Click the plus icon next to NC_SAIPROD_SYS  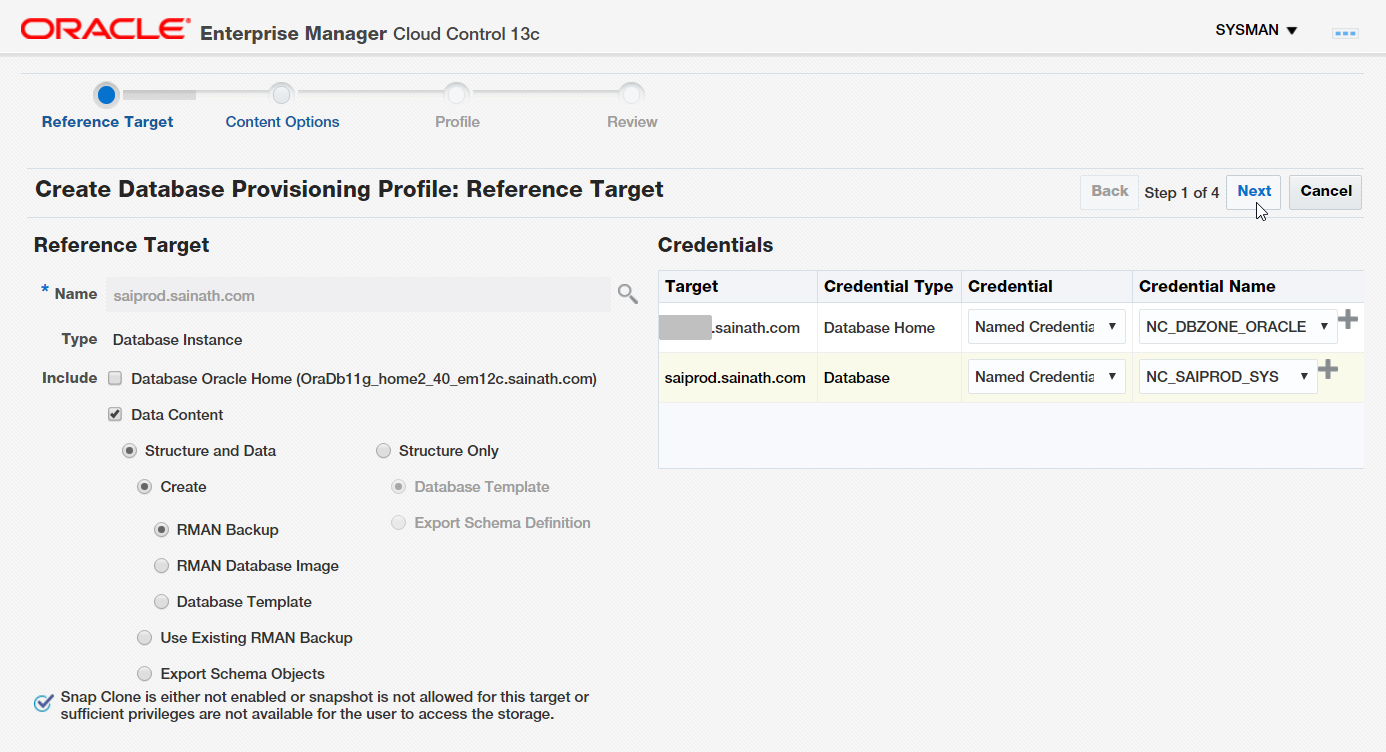[1328, 369]
